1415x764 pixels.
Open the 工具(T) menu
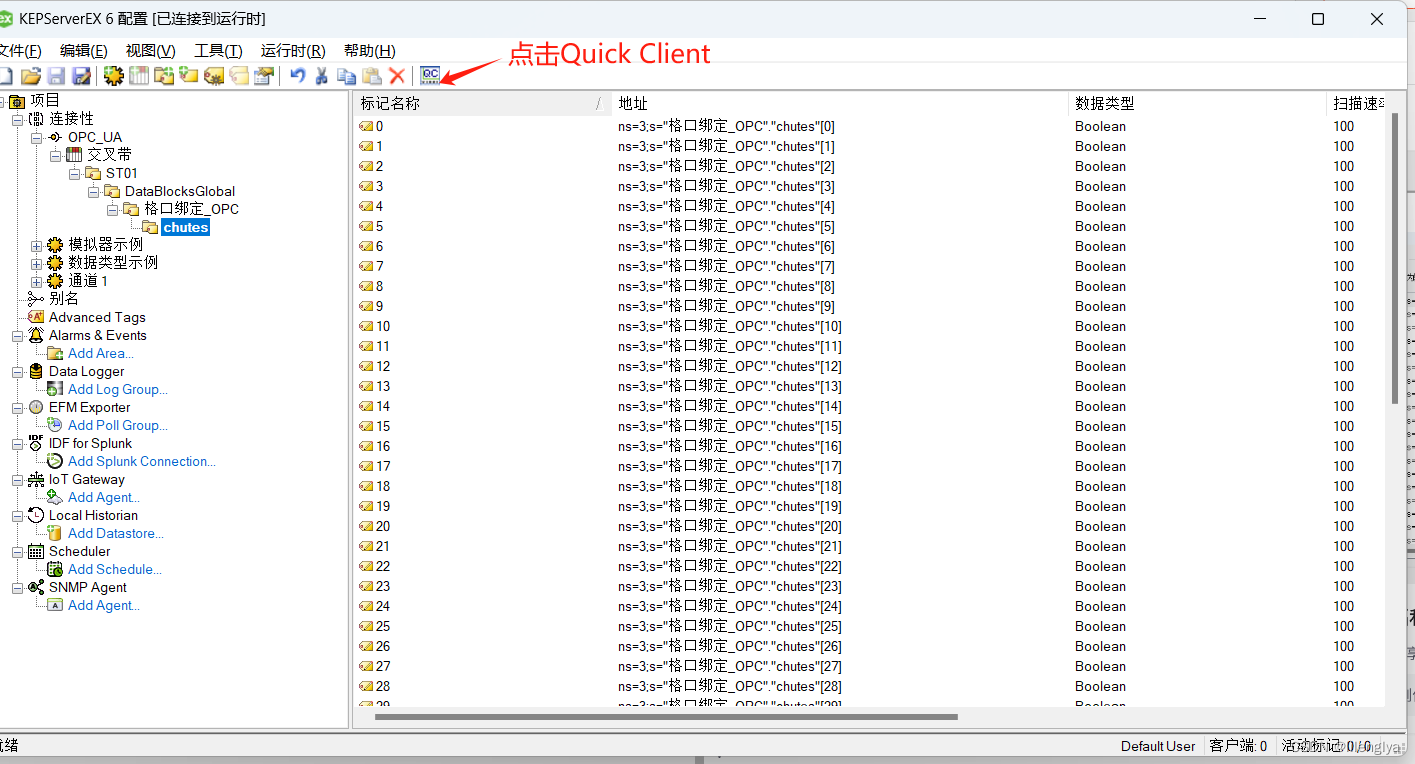[218, 51]
